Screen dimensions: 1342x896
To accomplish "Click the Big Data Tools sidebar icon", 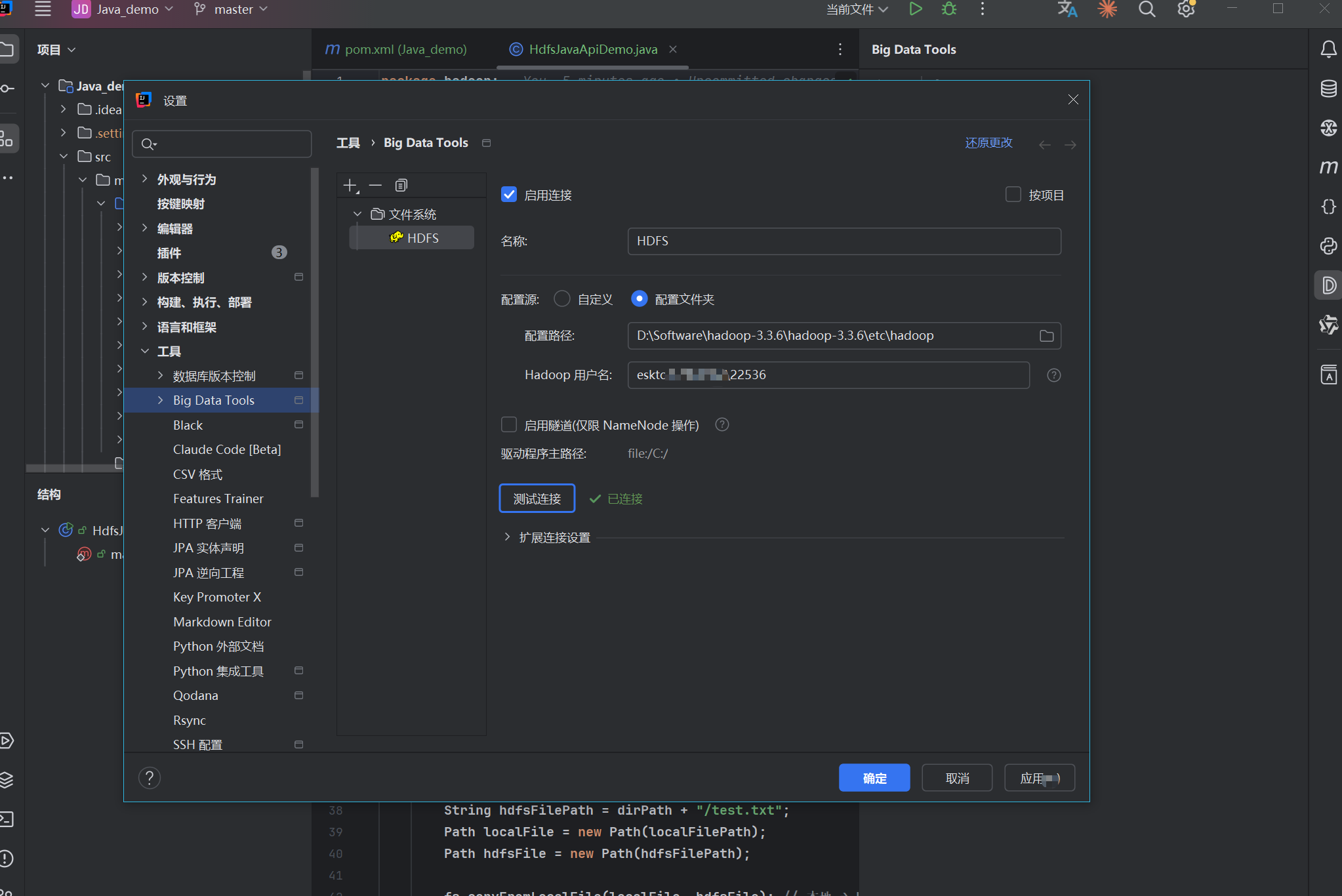I will click(x=1328, y=285).
